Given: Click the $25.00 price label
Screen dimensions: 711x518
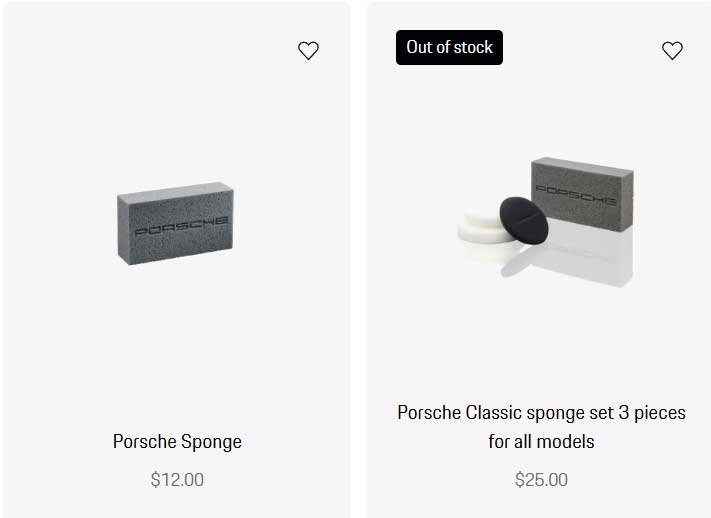Looking at the screenshot, I should pos(541,480).
